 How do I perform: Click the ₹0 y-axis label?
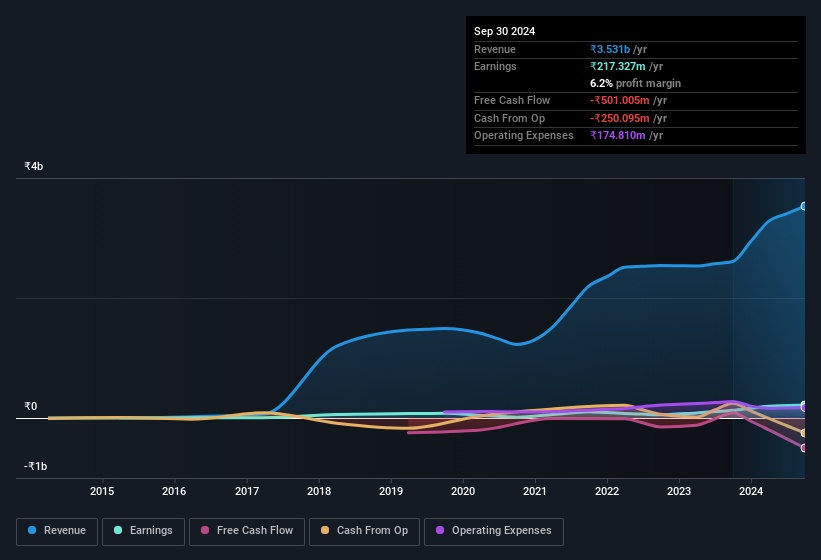coord(30,407)
